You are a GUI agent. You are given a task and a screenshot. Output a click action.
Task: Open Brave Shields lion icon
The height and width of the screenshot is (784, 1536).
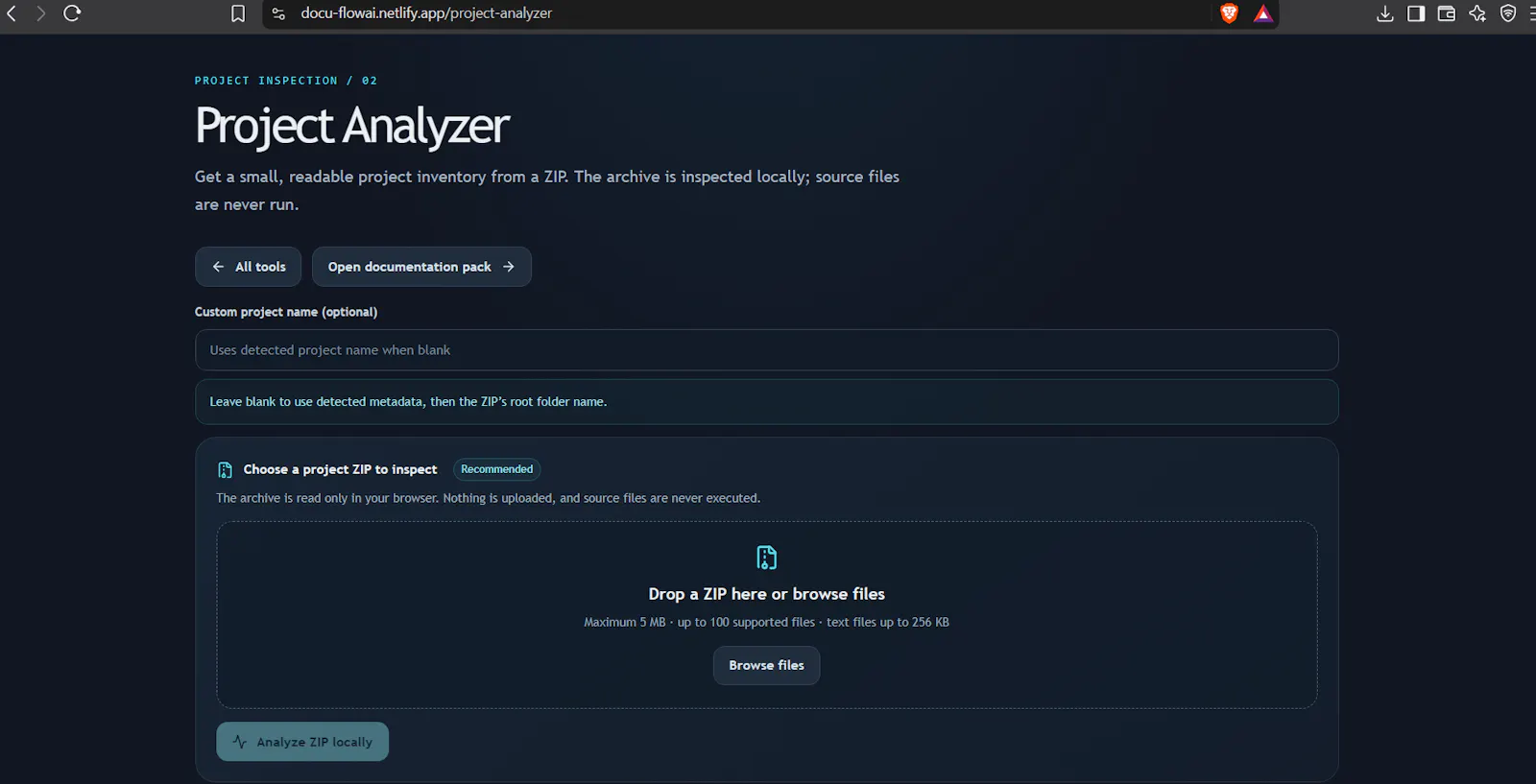click(x=1229, y=13)
